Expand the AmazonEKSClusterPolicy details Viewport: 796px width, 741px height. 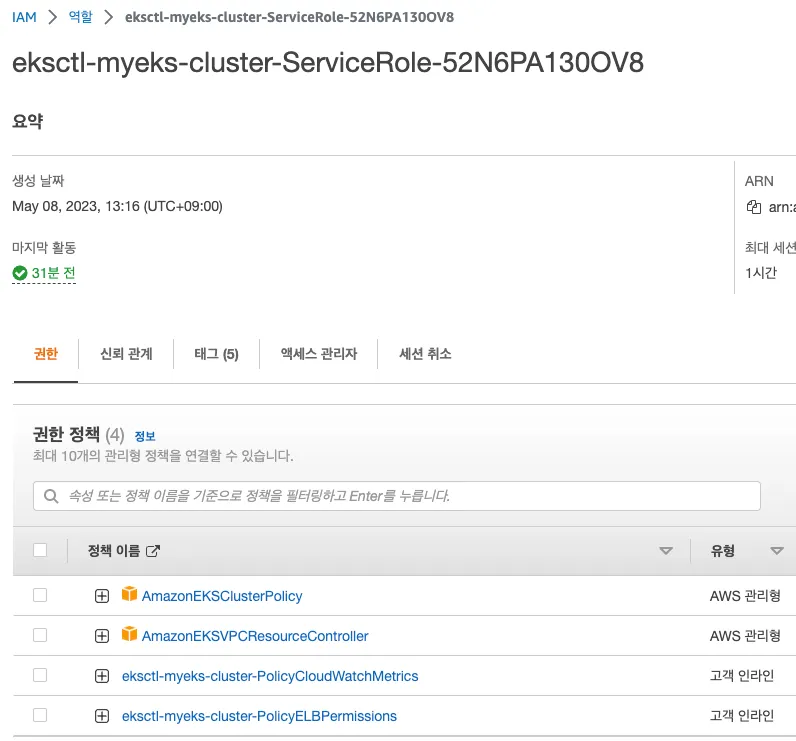point(102,596)
